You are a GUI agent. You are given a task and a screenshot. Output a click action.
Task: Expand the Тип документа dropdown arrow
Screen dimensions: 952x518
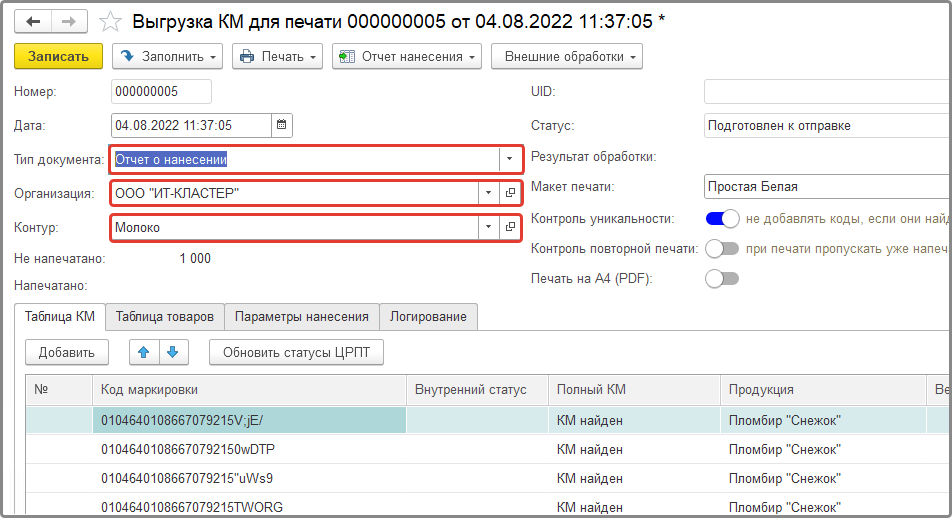509,159
